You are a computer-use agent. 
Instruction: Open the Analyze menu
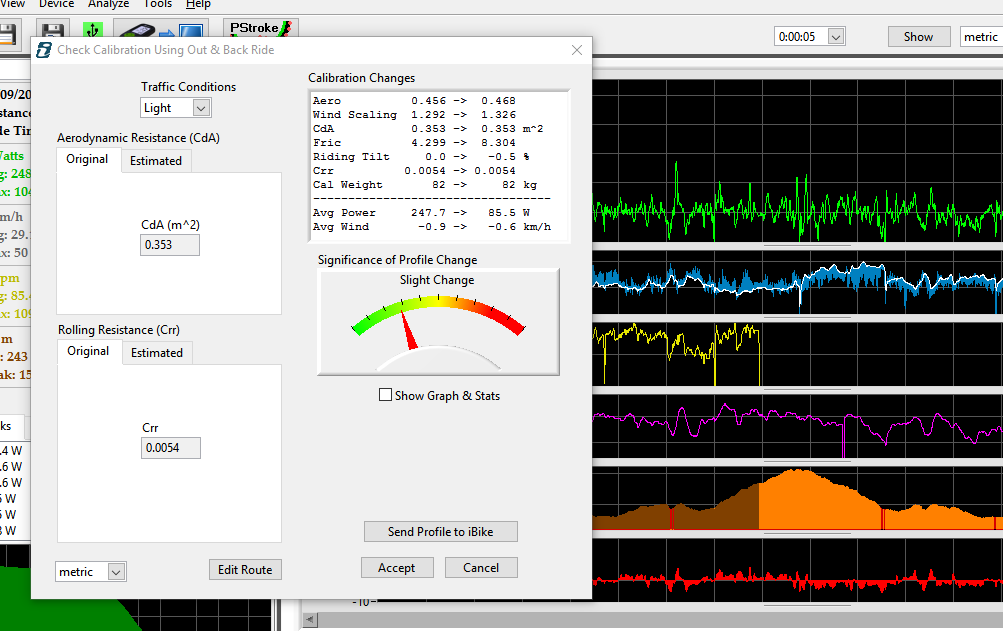click(108, 4)
